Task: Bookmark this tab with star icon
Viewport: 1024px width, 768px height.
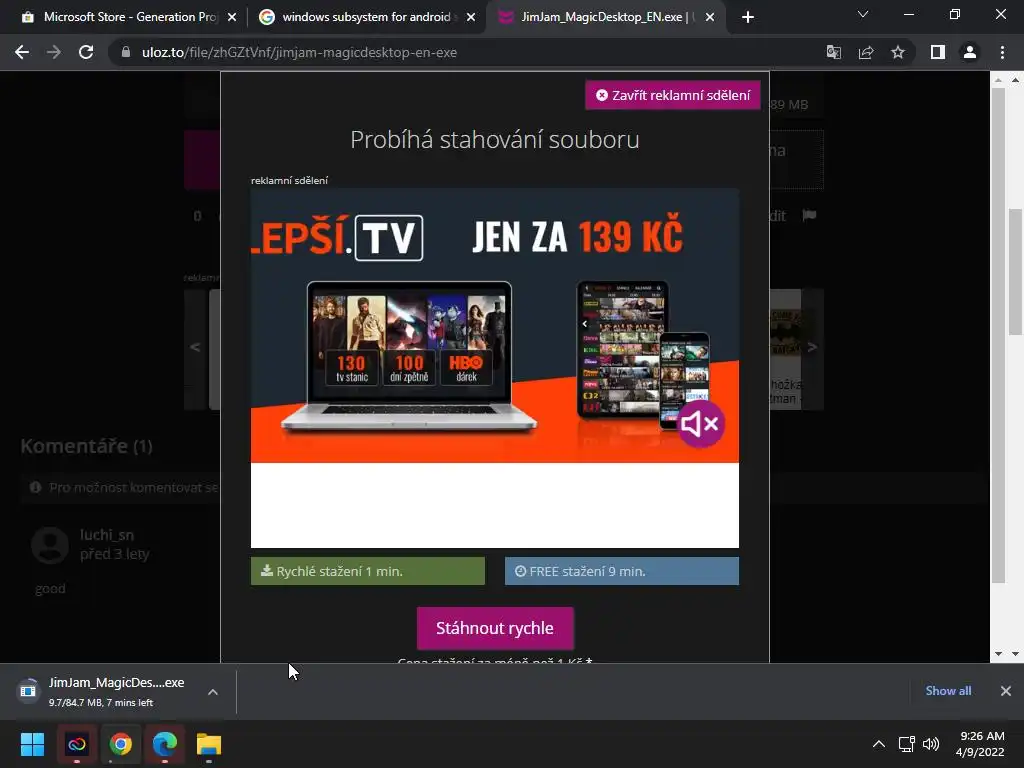Action: point(898,52)
